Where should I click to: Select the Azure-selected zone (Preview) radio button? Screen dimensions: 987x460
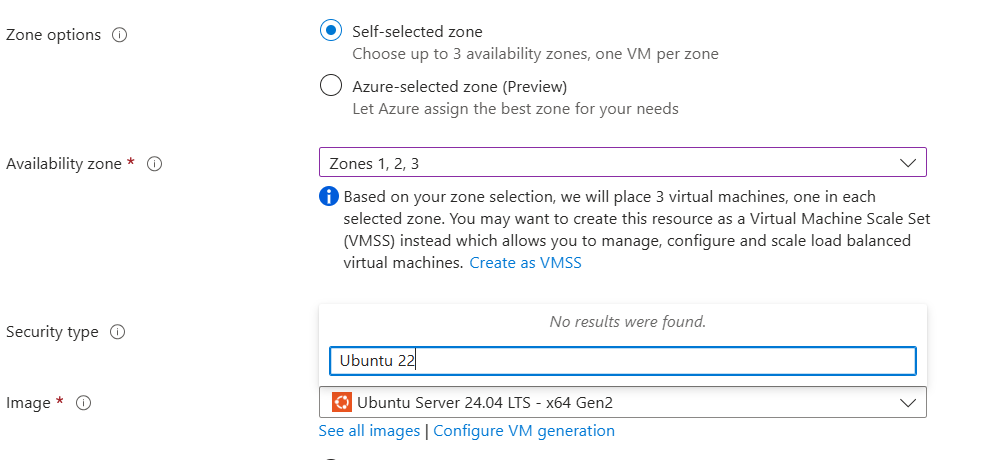(331, 86)
